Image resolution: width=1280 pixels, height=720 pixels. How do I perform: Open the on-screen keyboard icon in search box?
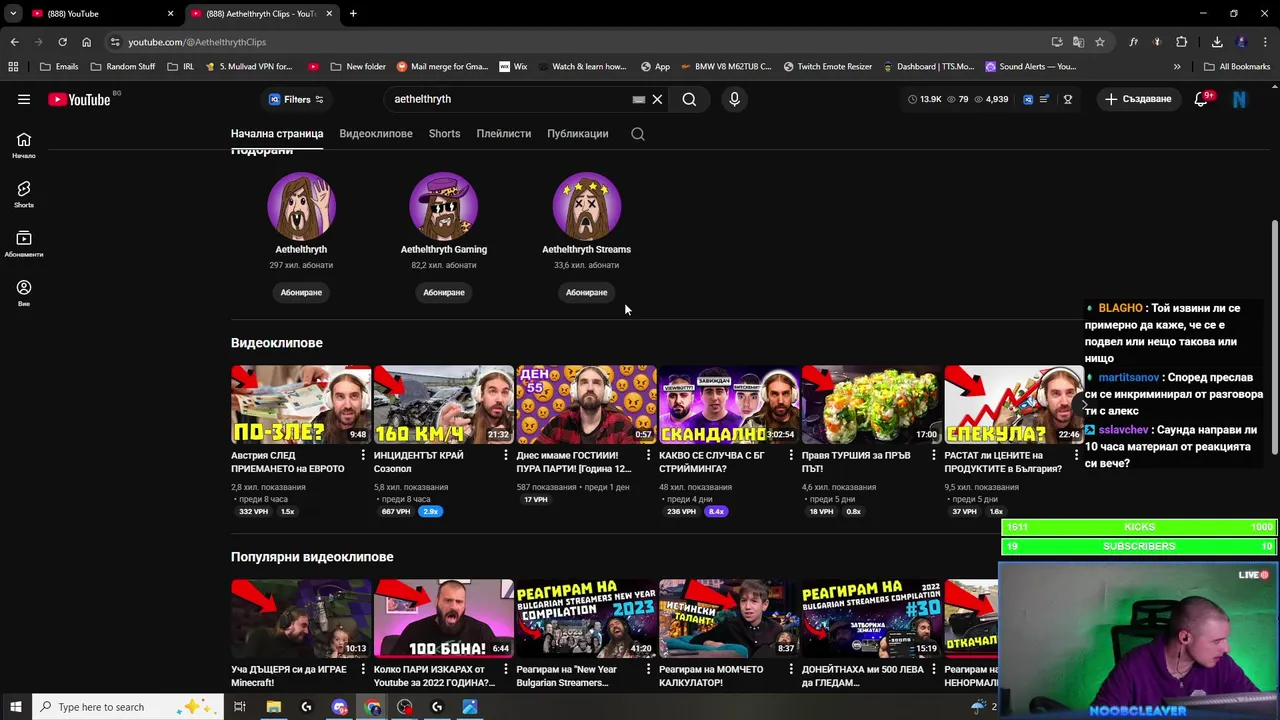click(x=638, y=99)
